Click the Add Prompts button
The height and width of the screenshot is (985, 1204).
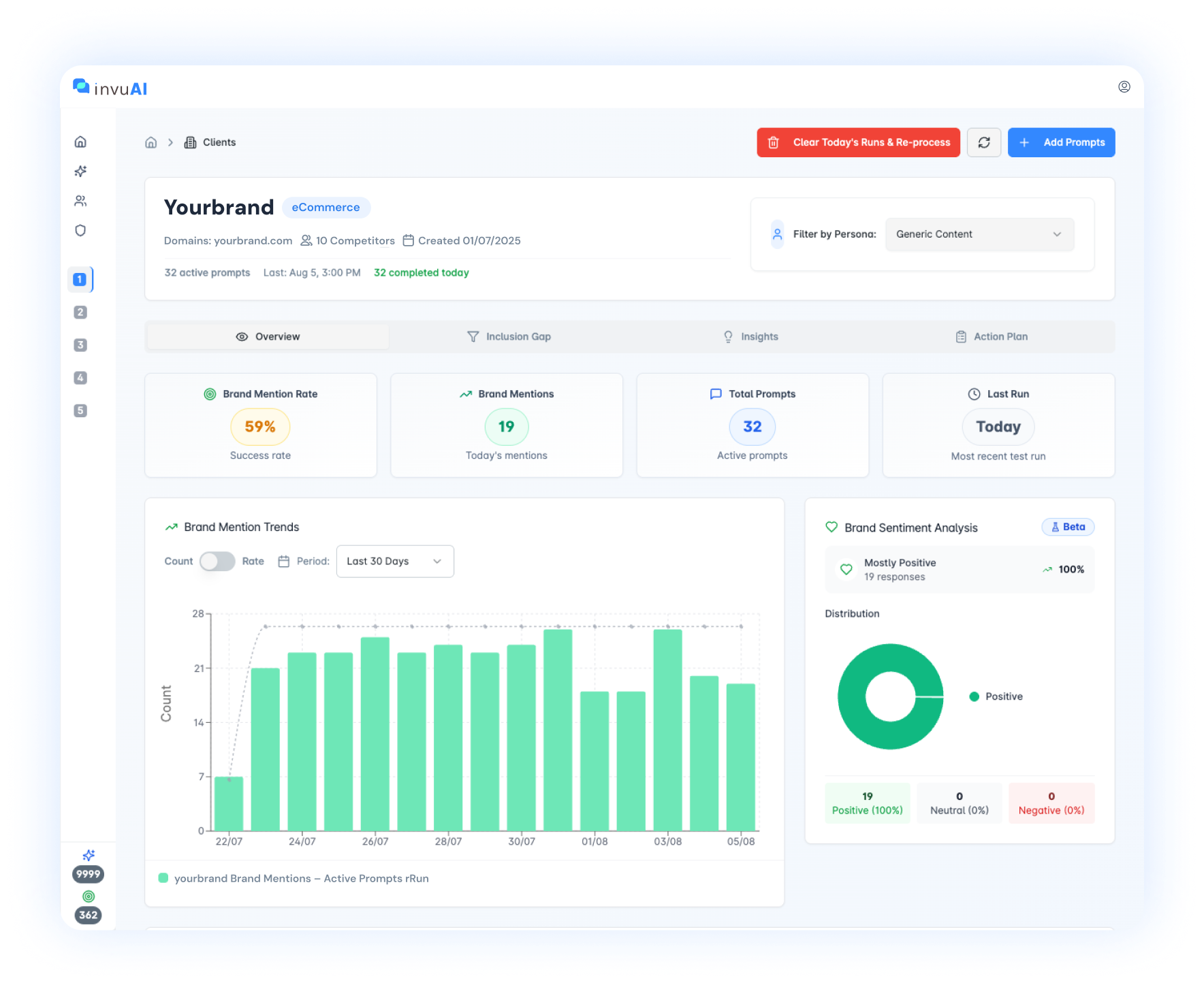[x=1061, y=142]
